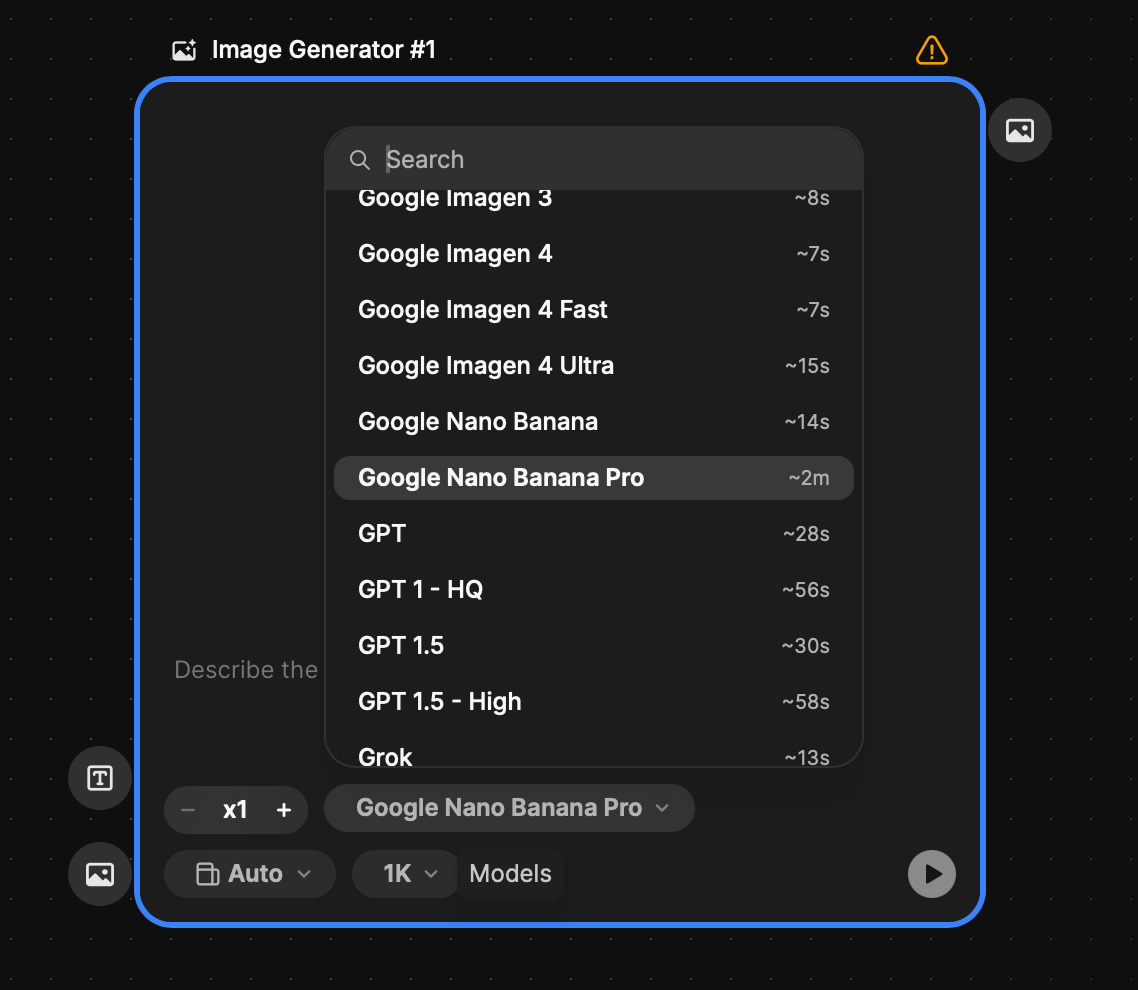Click the model Search input field
Viewport: 1138px width, 990px height.
pyautogui.click(x=610, y=160)
